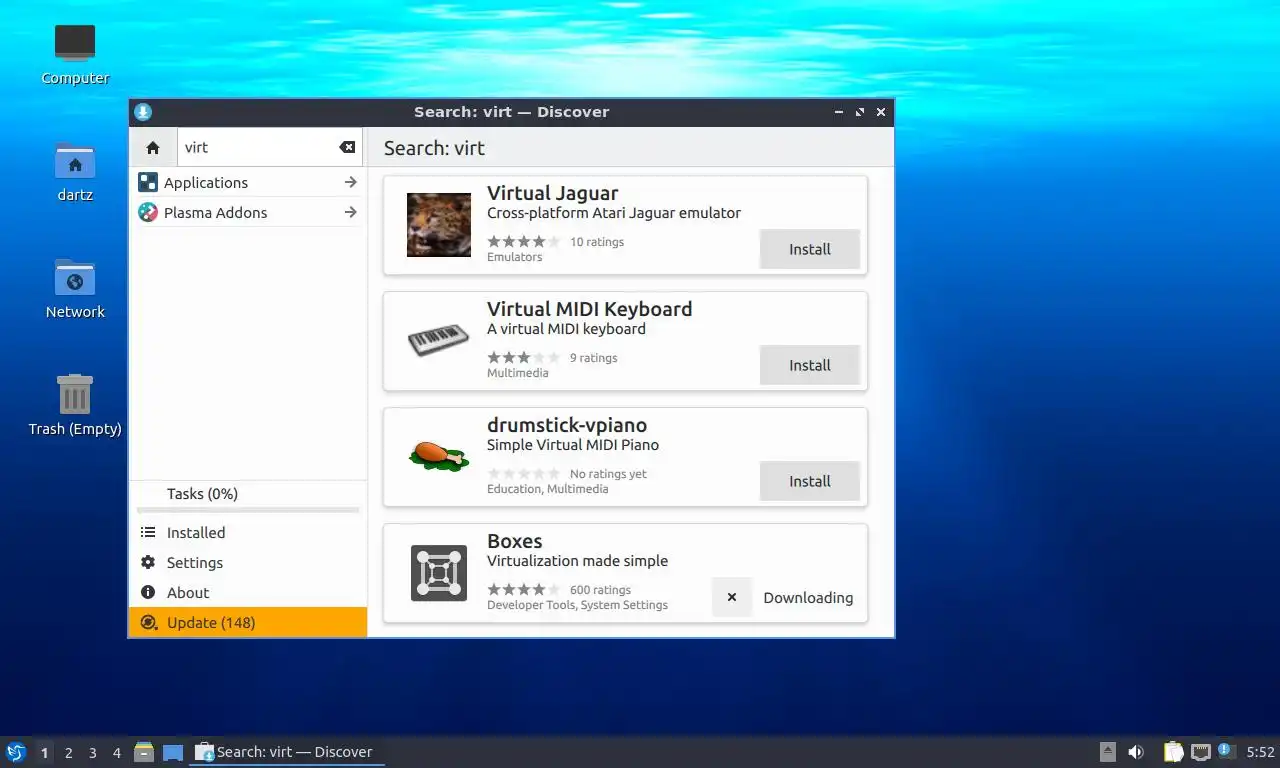Click the Boxes app icon
Image resolution: width=1280 pixels, height=768 pixels.
click(439, 573)
